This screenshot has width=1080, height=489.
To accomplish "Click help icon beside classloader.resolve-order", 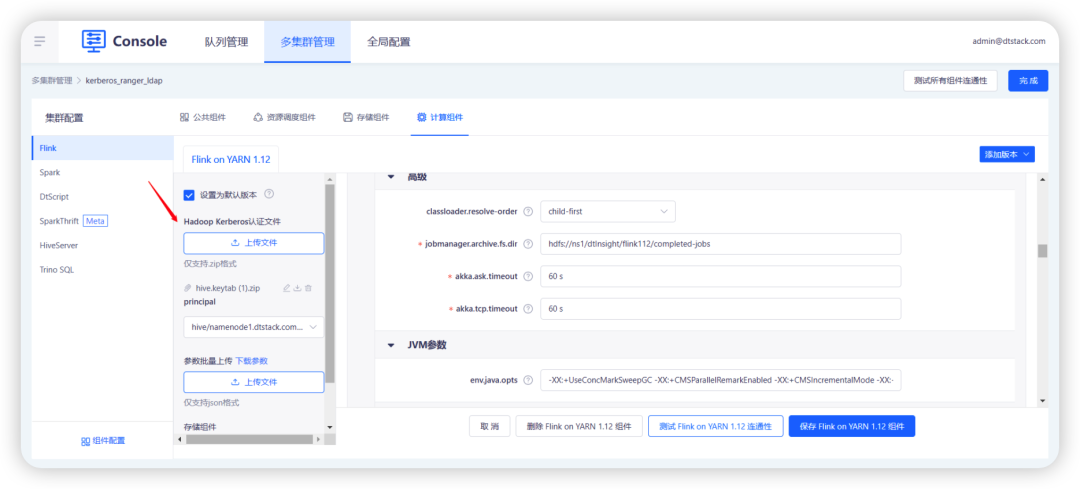I will click(x=528, y=211).
